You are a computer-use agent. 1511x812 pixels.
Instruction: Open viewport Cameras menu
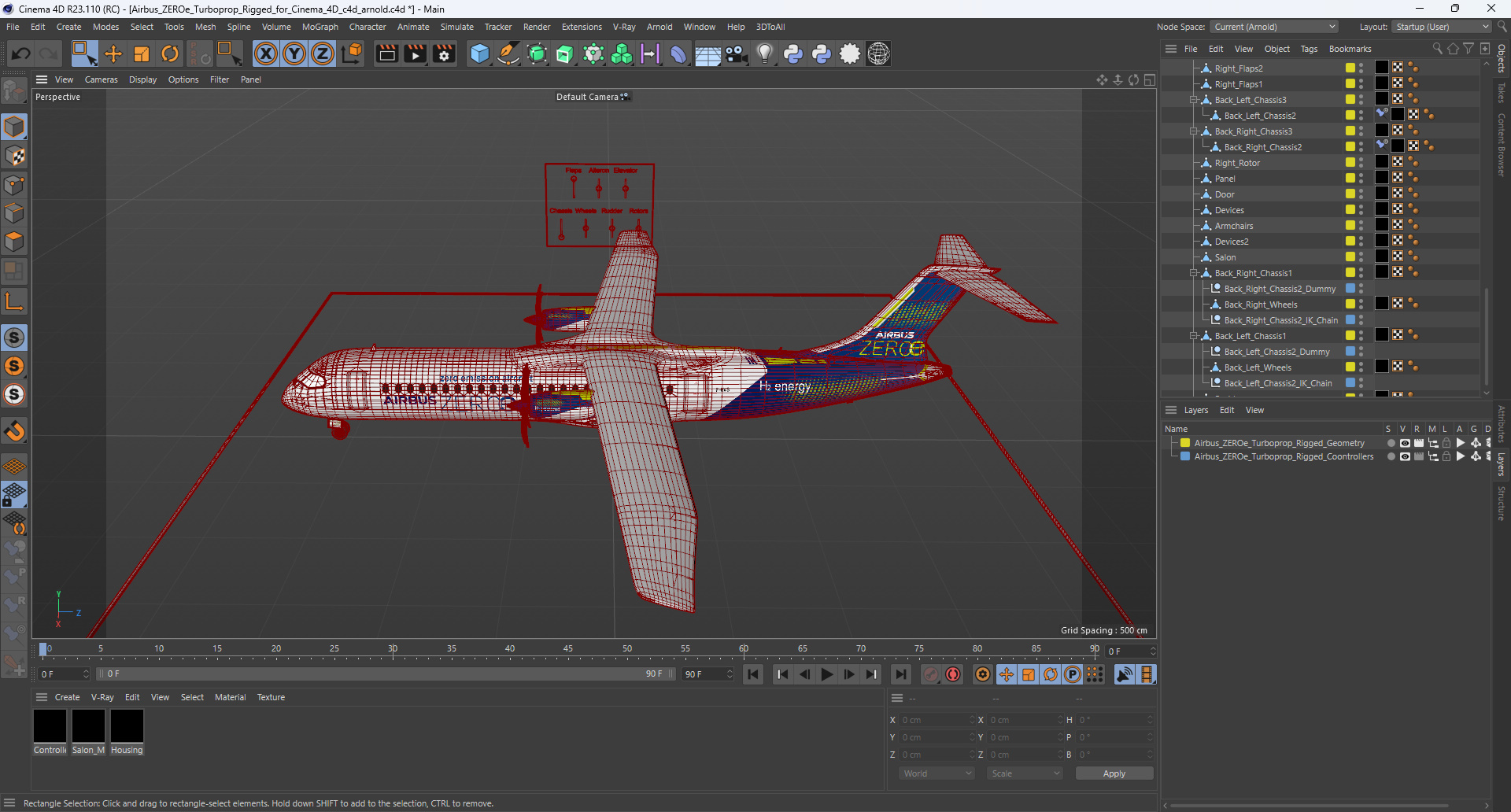tap(101, 79)
